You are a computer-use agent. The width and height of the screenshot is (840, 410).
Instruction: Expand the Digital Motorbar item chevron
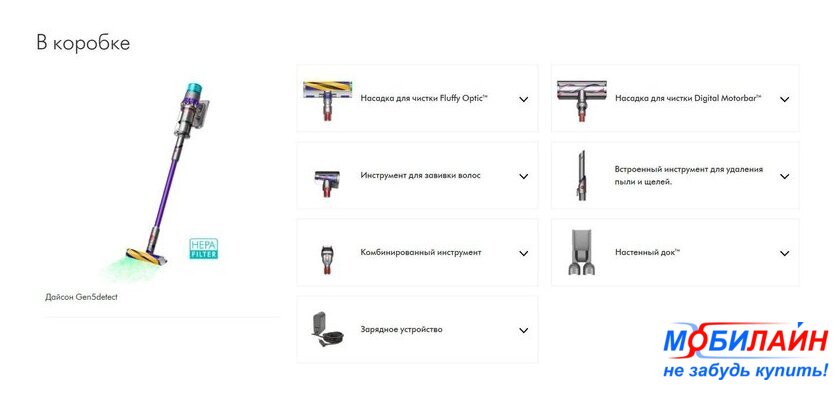pos(785,99)
